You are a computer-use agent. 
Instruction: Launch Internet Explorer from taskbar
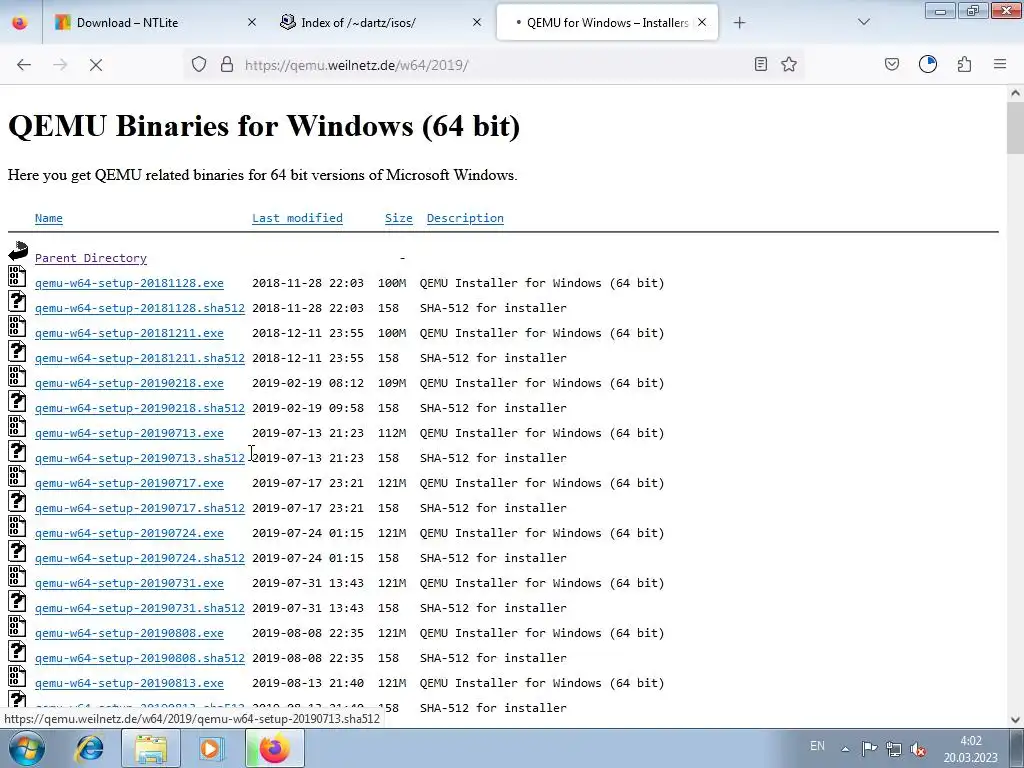[x=89, y=748]
